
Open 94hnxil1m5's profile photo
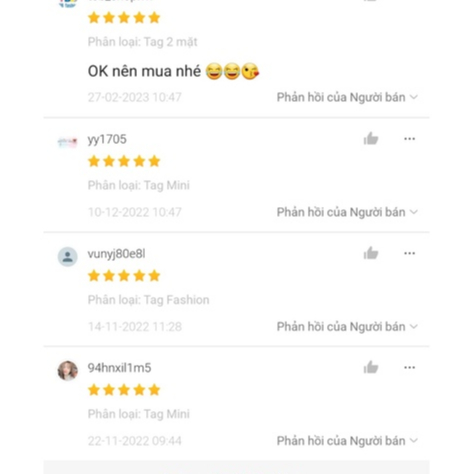pyautogui.click(x=68, y=370)
